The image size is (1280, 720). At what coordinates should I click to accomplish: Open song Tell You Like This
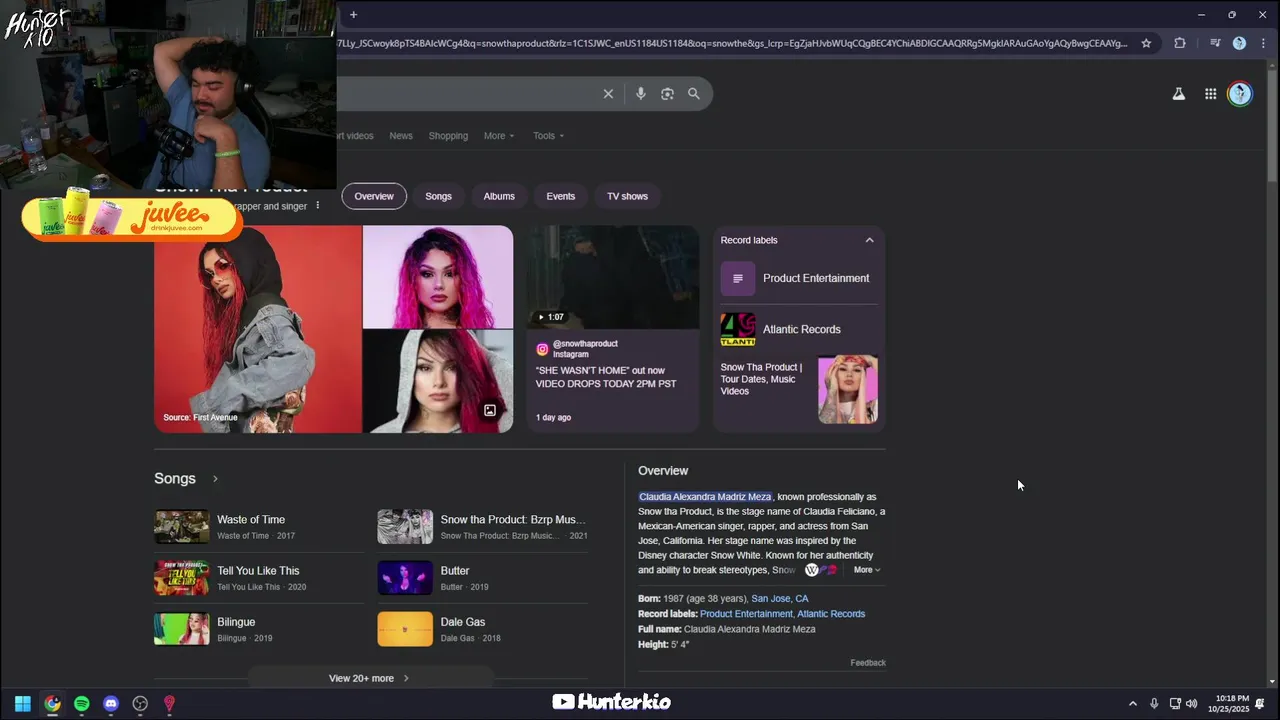[258, 578]
